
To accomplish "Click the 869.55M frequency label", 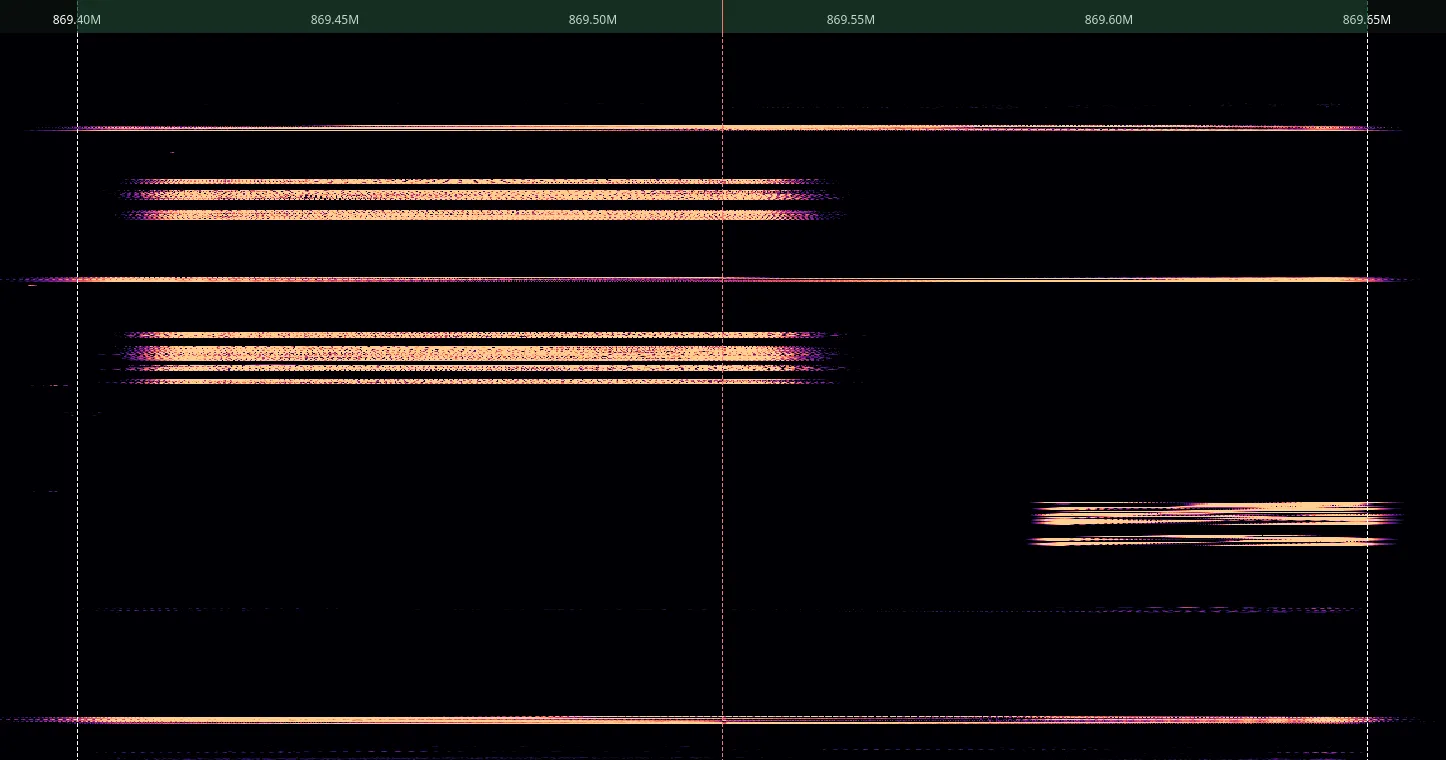I will point(851,20).
